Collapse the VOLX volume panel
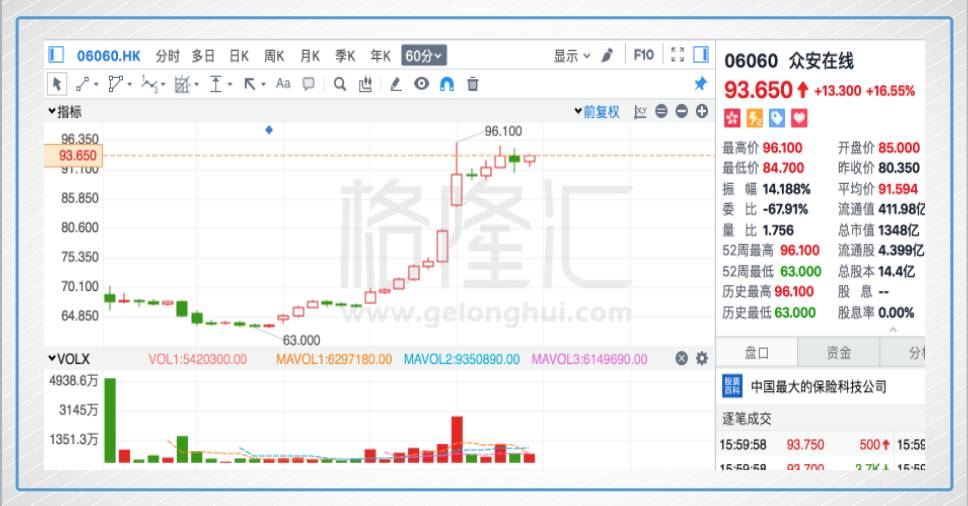 [x=52, y=359]
